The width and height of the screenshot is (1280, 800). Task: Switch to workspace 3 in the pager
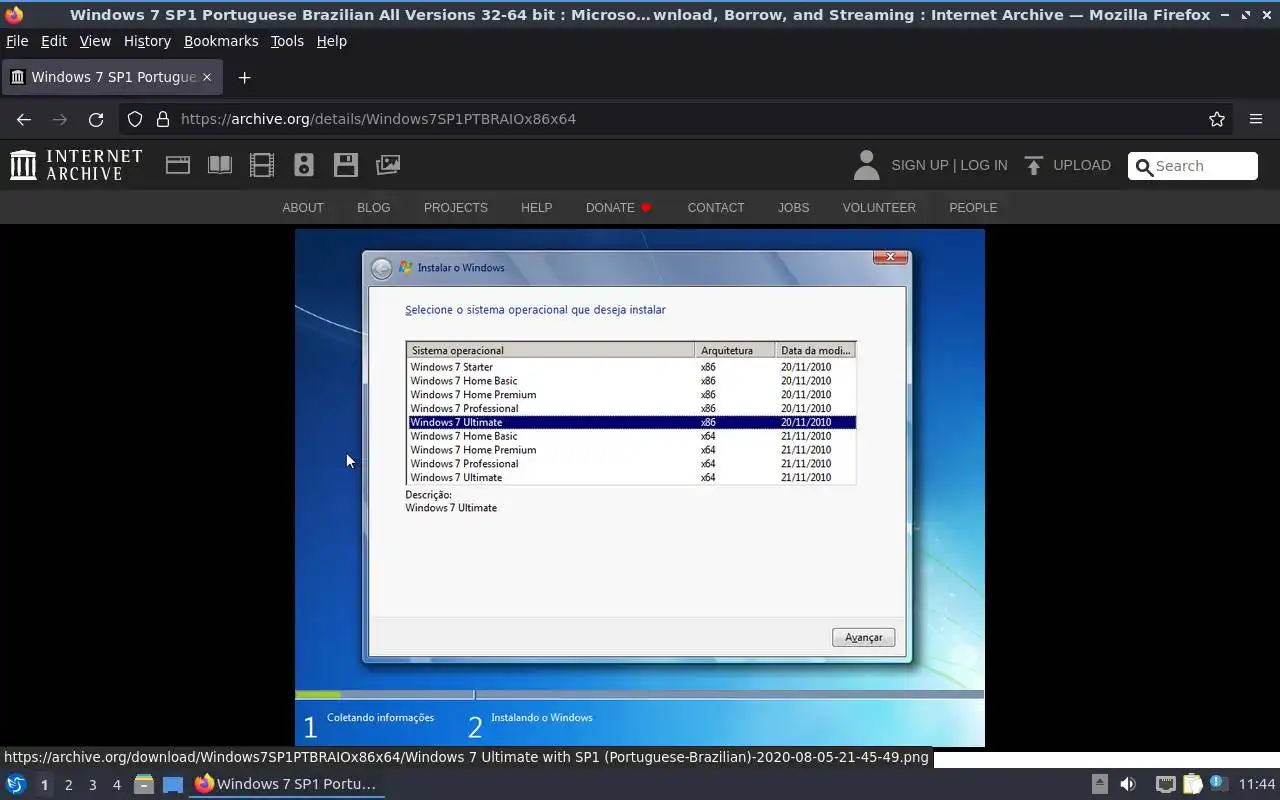[x=92, y=785]
